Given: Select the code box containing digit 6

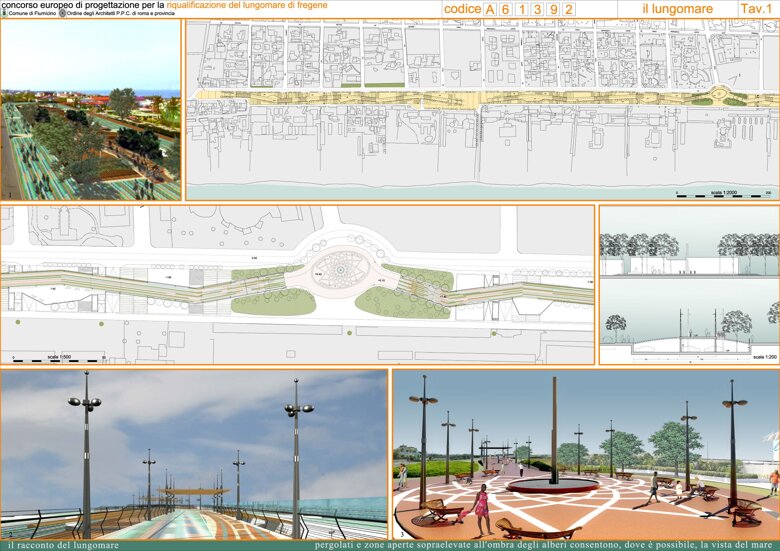Looking at the screenshot, I should (x=506, y=9).
